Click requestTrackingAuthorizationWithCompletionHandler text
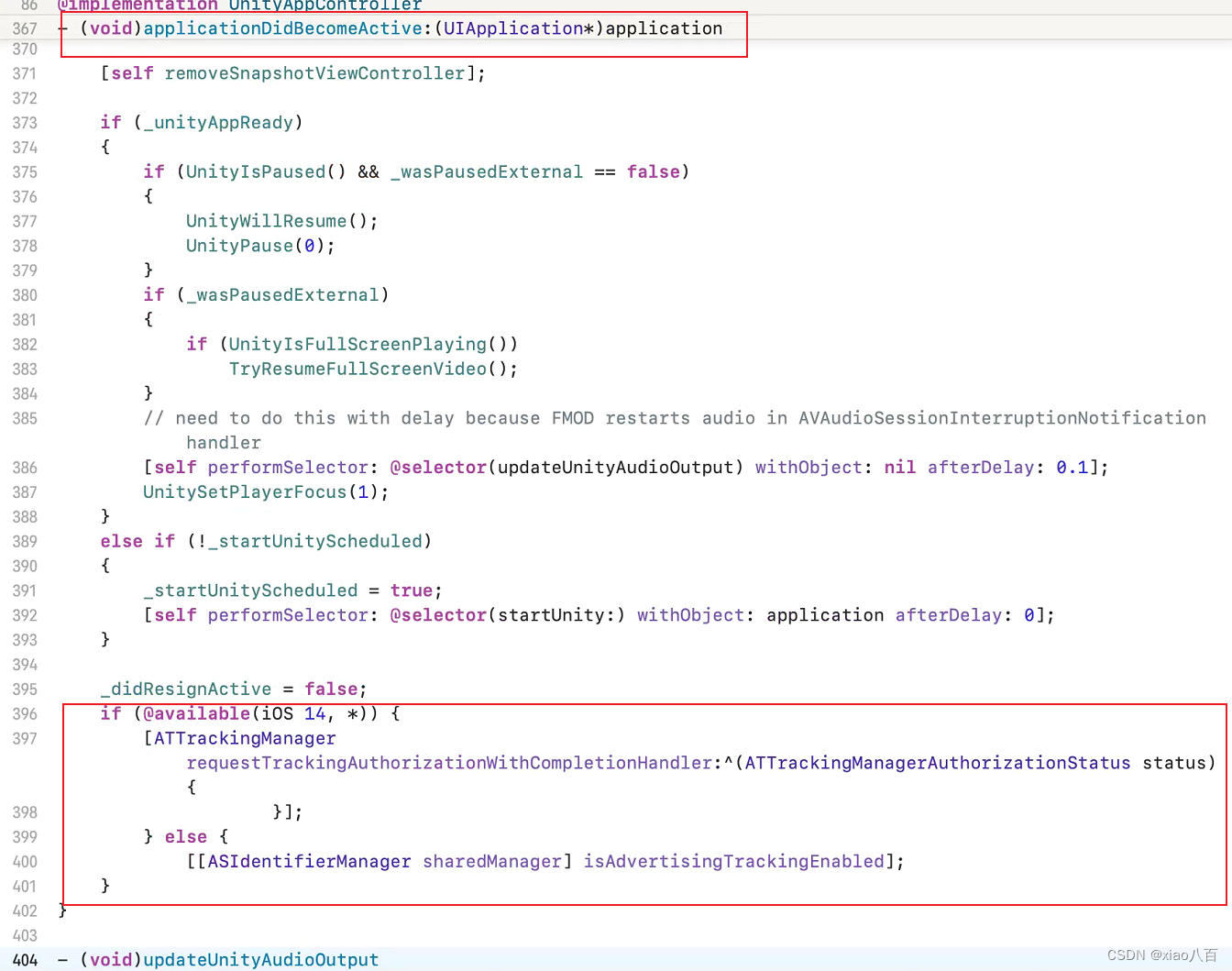 pos(449,763)
